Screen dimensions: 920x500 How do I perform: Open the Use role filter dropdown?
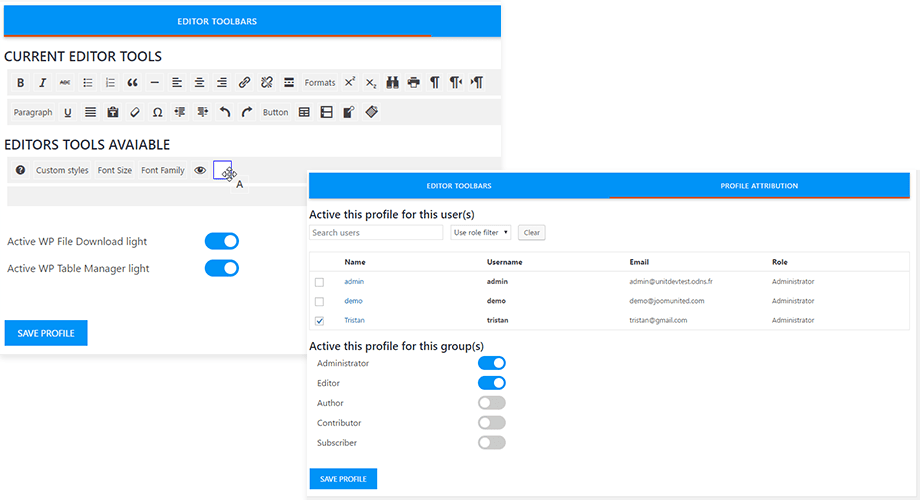pyautogui.click(x=480, y=233)
